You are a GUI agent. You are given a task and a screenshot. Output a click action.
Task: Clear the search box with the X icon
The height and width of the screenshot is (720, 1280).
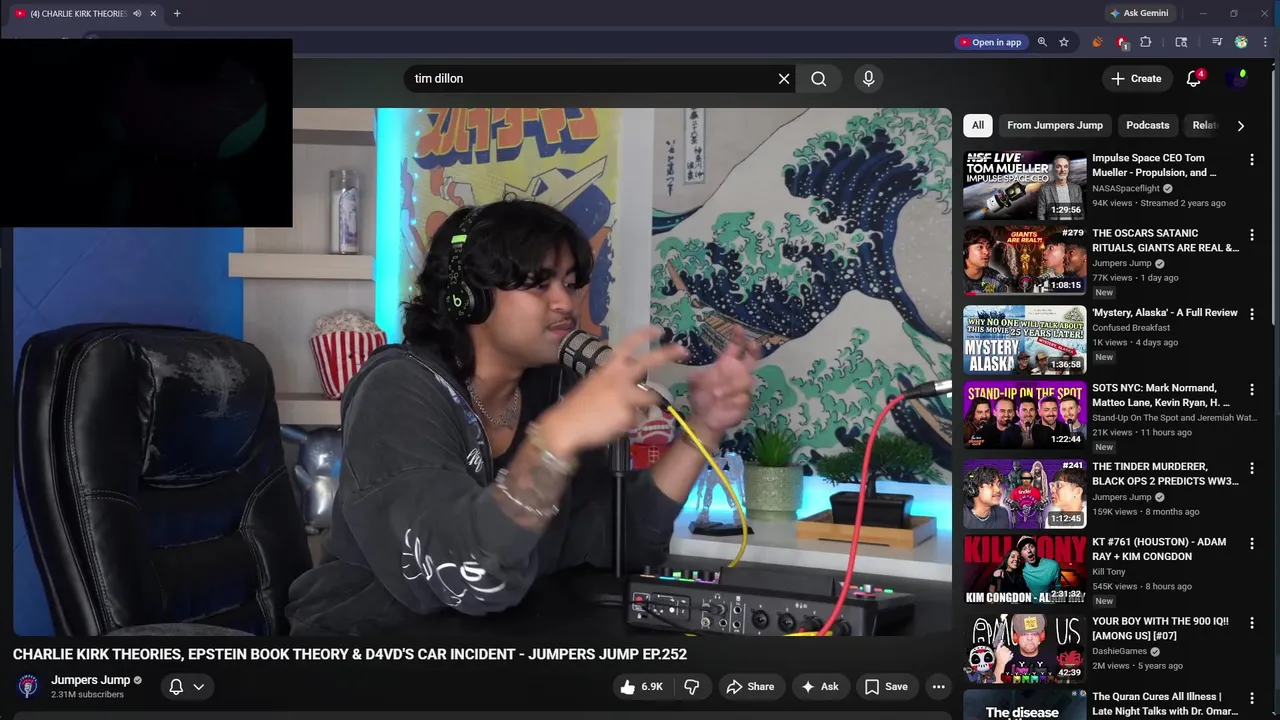[x=784, y=79]
